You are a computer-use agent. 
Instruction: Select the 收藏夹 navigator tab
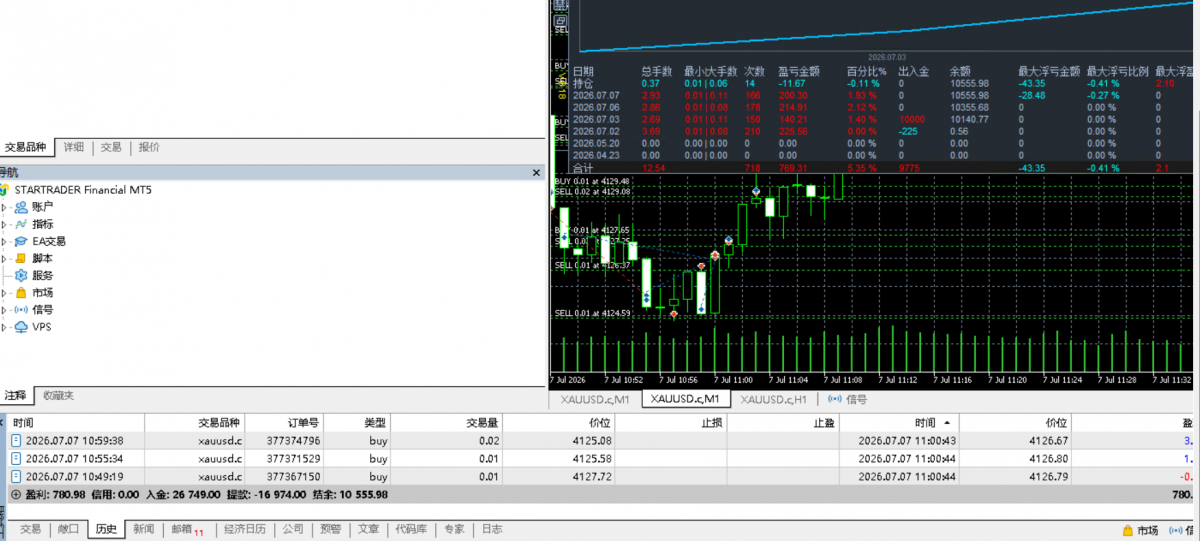58,395
